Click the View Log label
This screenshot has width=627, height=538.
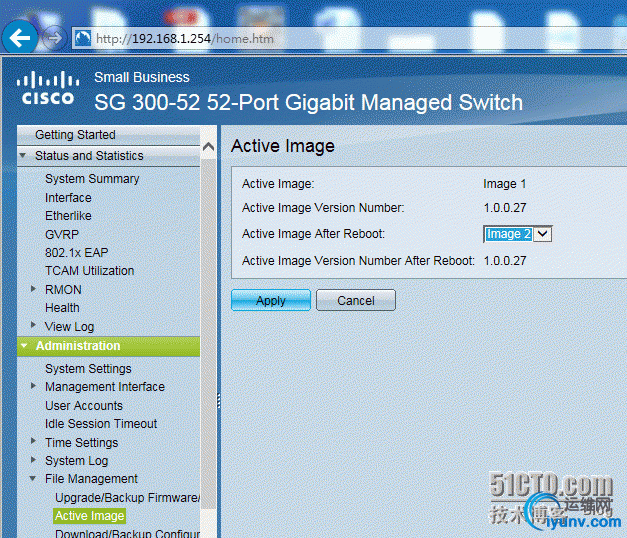(x=70, y=327)
